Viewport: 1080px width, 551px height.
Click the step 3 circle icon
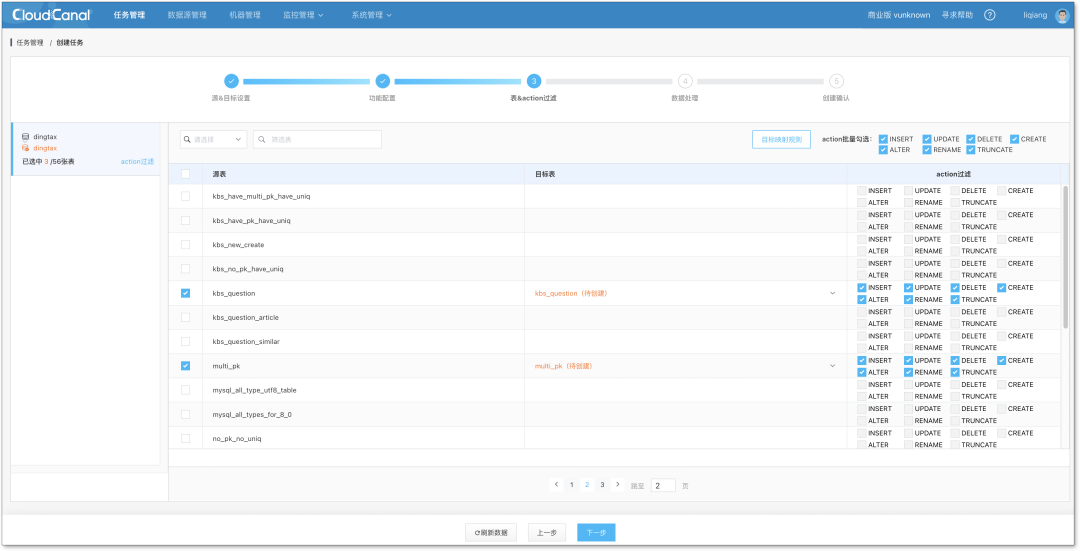[534, 81]
